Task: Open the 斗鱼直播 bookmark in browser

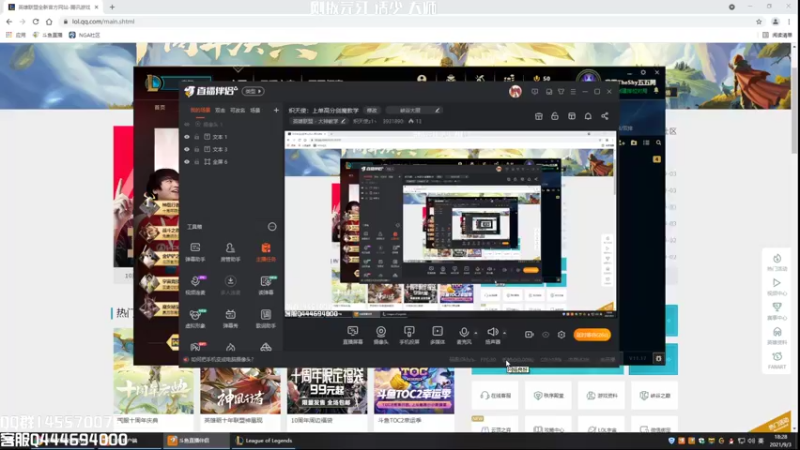Action: [47, 35]
